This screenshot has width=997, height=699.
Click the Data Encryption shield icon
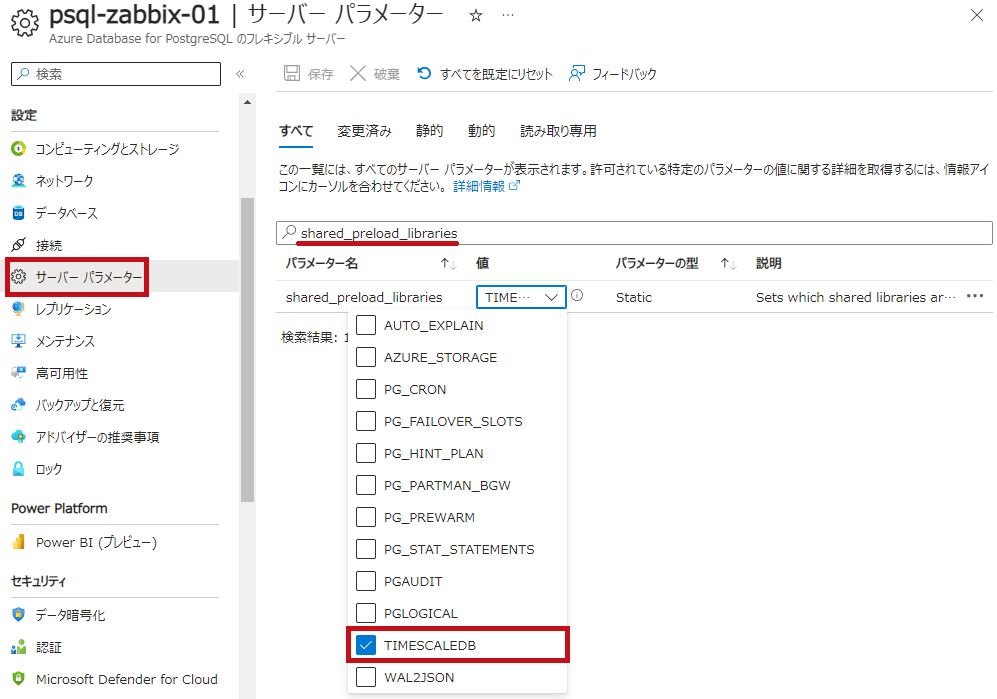[18, 615]
